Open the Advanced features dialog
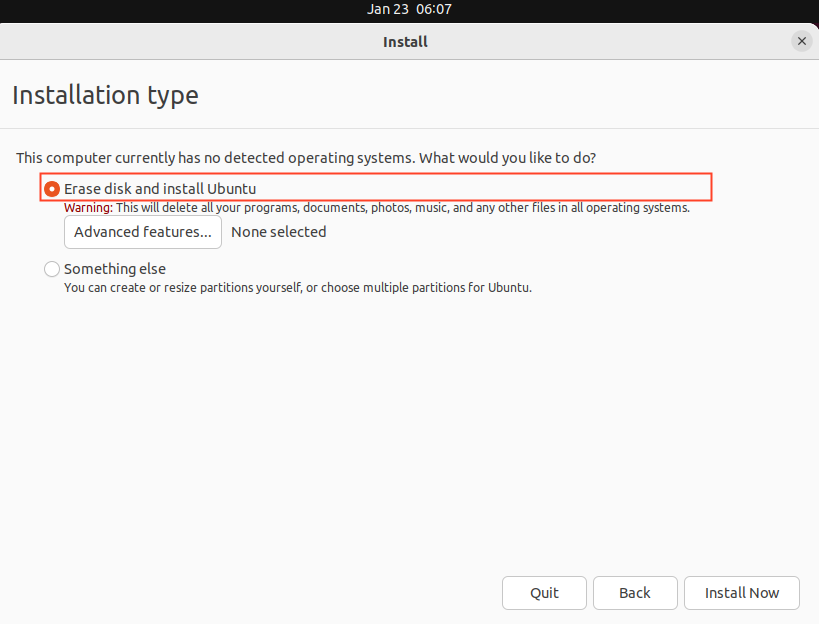The width and height of the screenshot is (819, 624). 143,232
